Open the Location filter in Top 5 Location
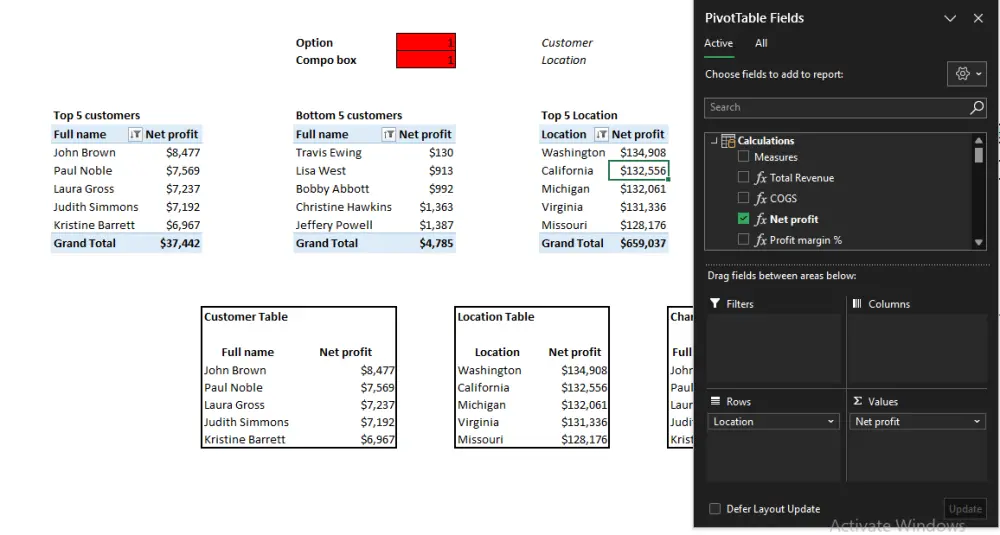This screenshot has width=1000, height=535. coord(601,135)
